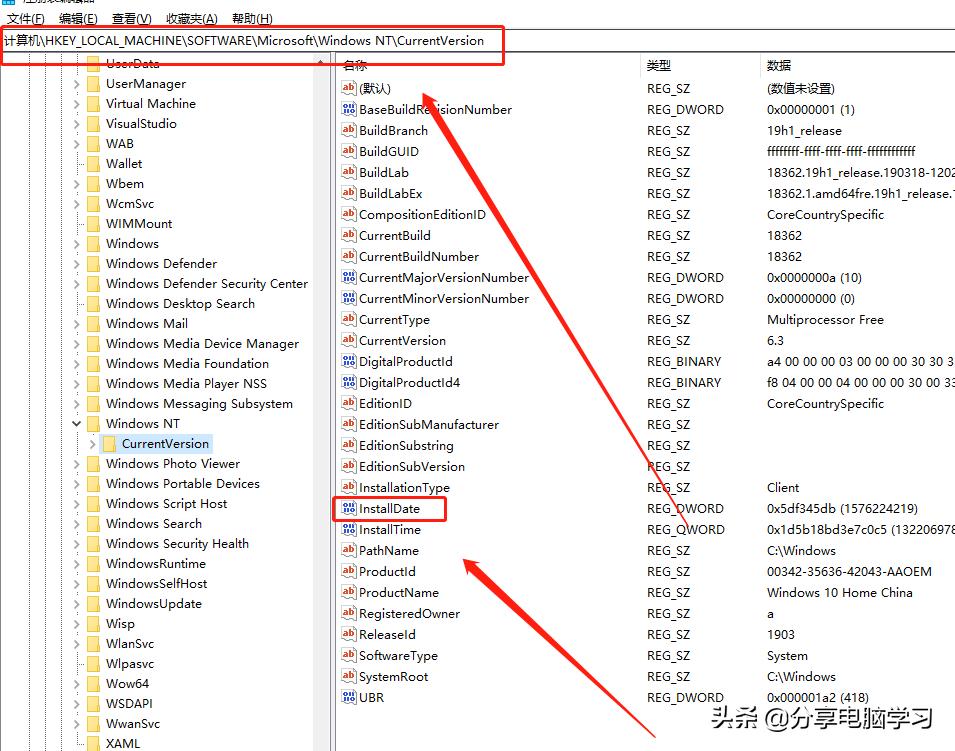Expand the Virtual Machine tree node
The width and height of the screenshot is (955, 751).
click(79, 103)
